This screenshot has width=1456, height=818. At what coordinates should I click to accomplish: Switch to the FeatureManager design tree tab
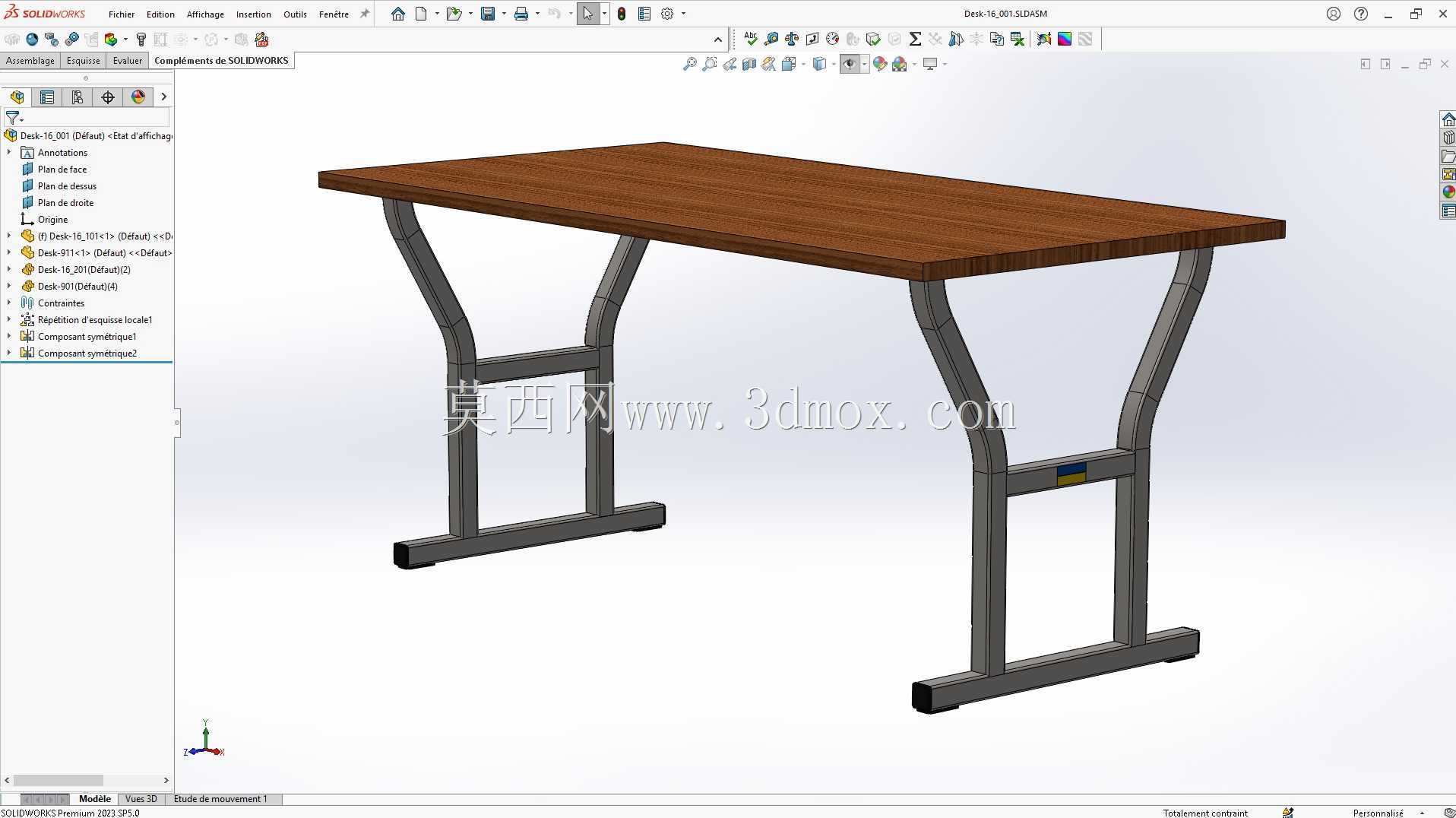click(x=17, y=97)
